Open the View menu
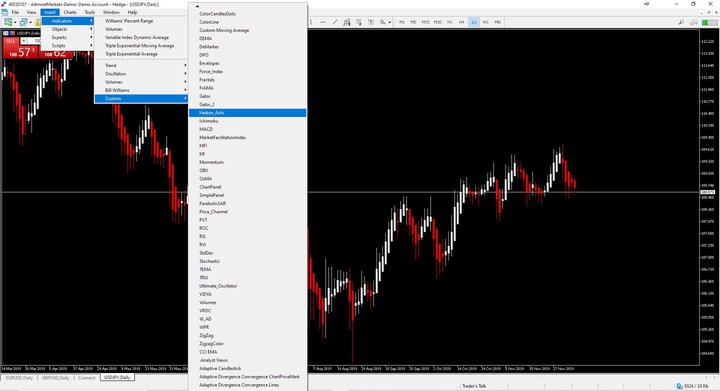This screenshot has width=720, height=391. (32, 12)
